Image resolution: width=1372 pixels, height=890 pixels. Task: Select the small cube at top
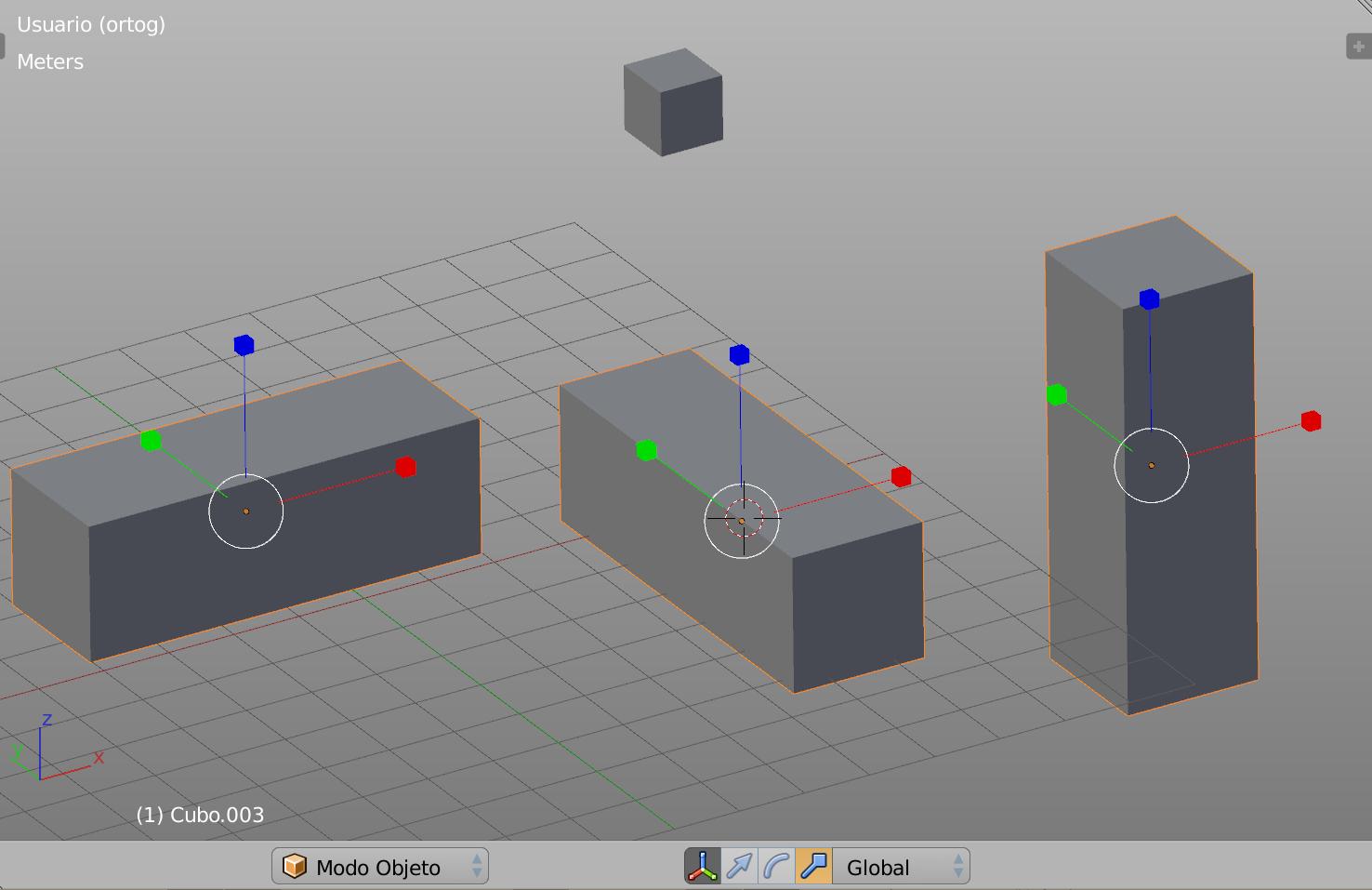coord(673,102)
